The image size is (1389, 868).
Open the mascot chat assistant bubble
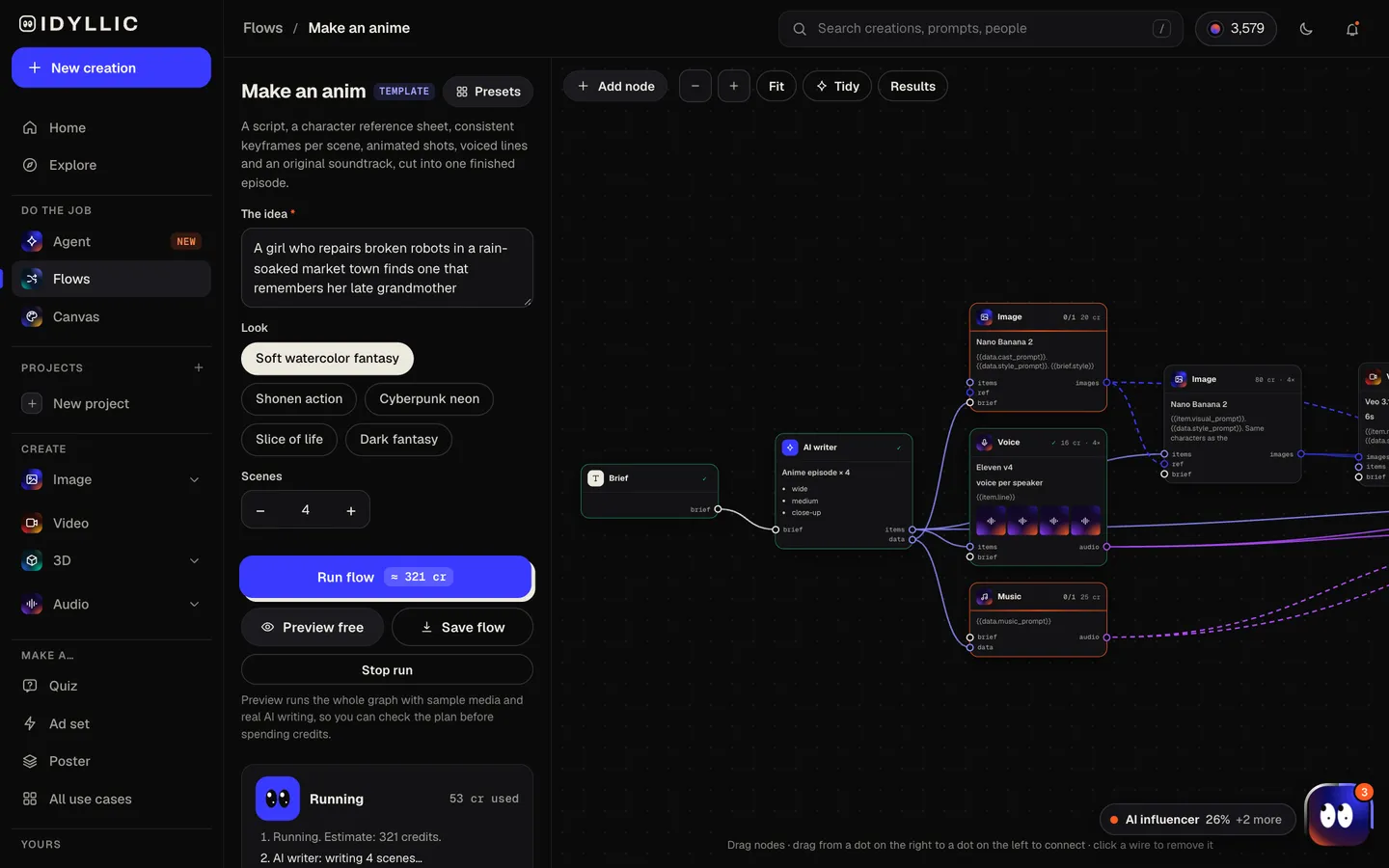(1338, 815)
